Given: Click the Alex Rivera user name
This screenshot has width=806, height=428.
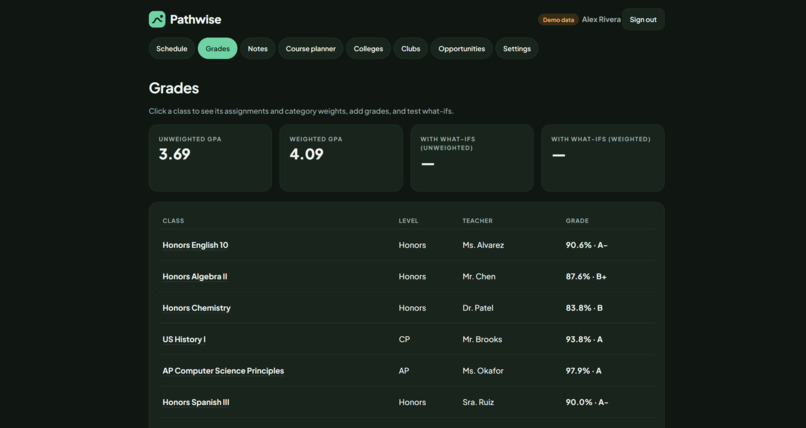Looking at the screenshot, I should tap(601, 20).
